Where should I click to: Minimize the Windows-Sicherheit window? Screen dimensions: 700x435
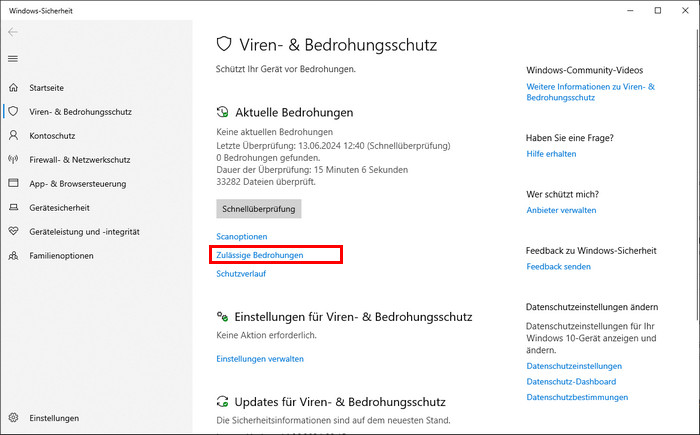(x=630, y=10)
